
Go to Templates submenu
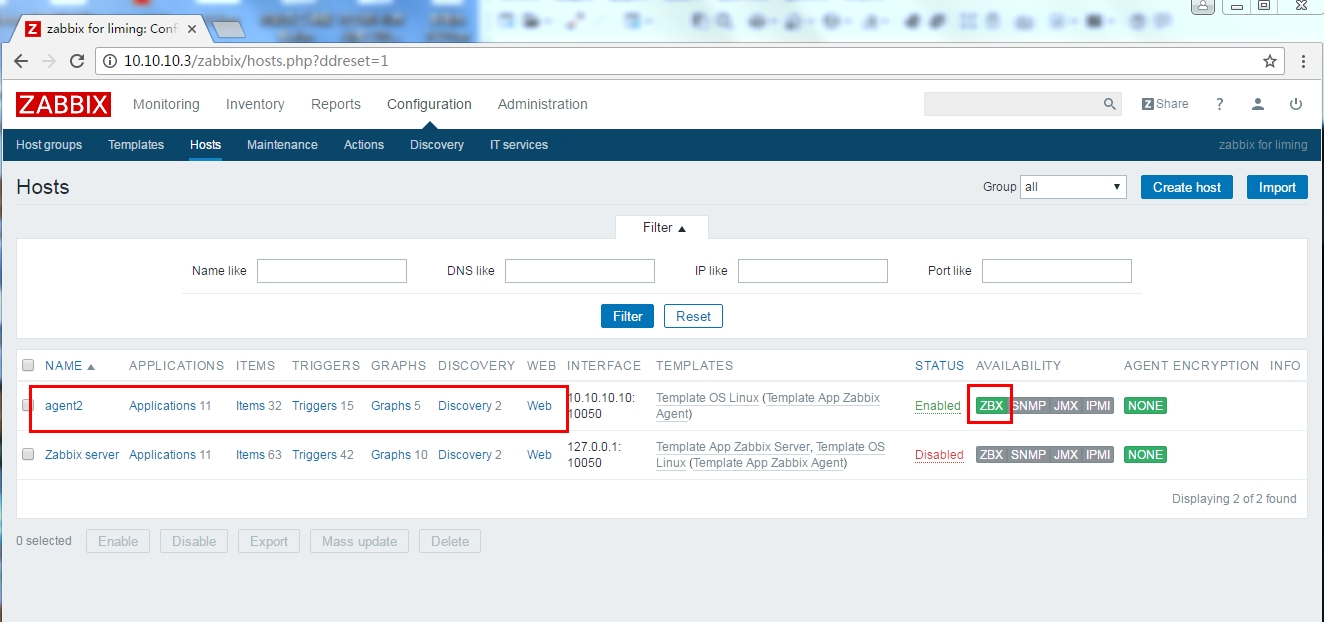tap(136, 145)
